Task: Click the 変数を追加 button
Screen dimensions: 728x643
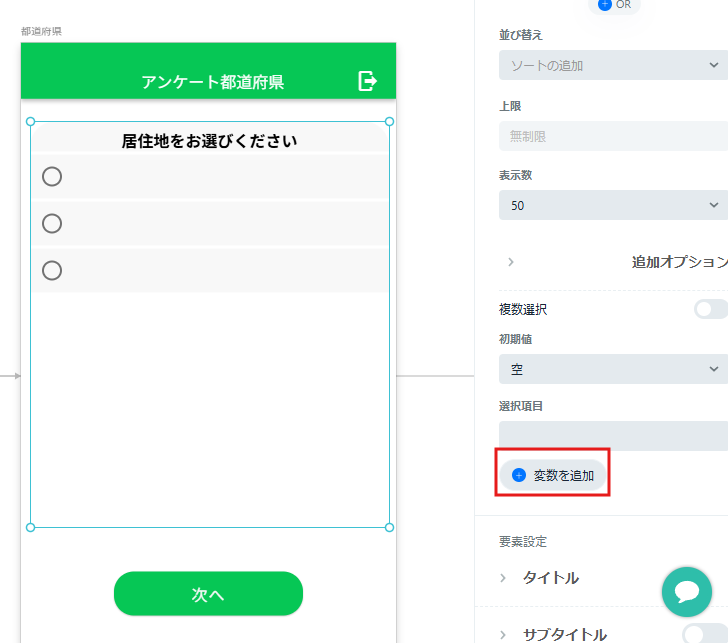Action: [552, 475]
